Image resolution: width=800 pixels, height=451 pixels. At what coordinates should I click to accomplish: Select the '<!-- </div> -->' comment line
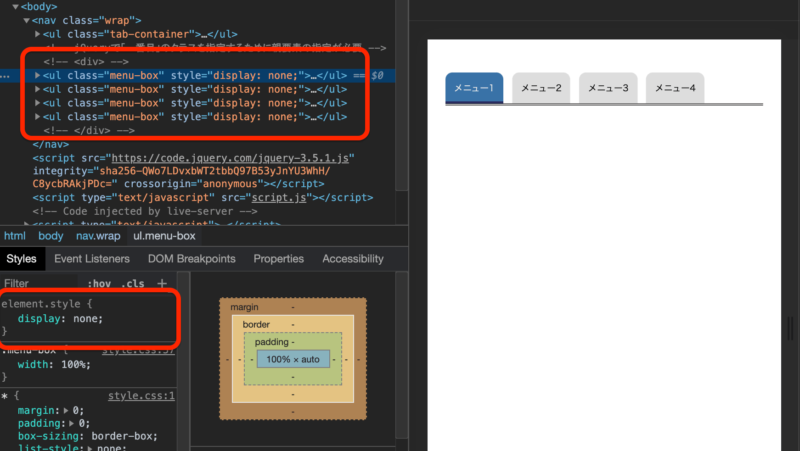pos(89,131)
